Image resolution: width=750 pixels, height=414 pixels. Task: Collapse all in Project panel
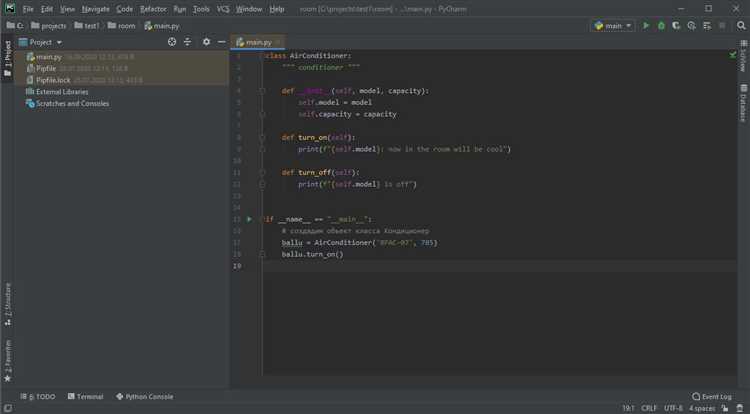pos(188,42)
